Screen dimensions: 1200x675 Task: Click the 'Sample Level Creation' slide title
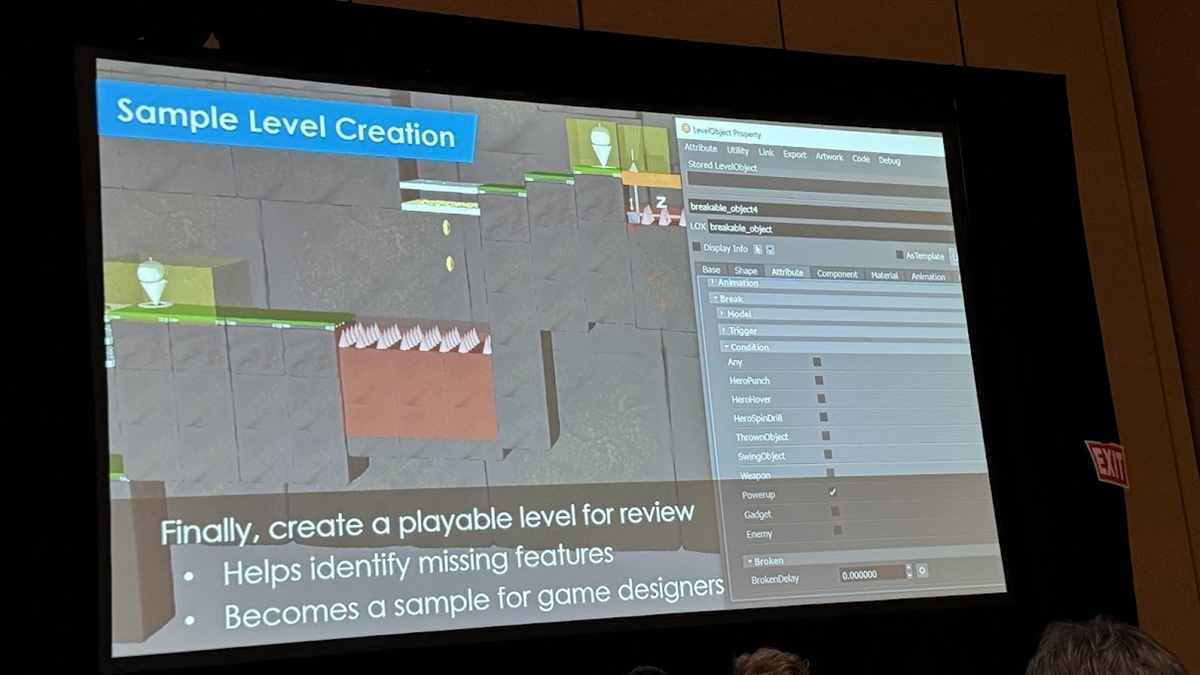click(285, 122)
